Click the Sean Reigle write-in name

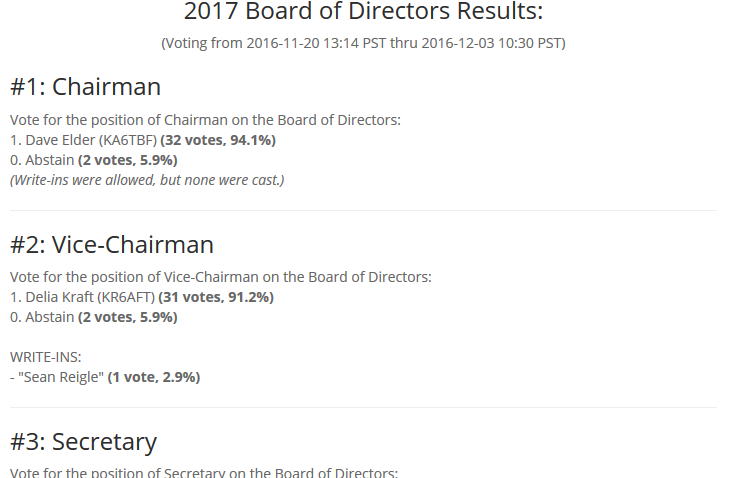[x=61, y=377]
